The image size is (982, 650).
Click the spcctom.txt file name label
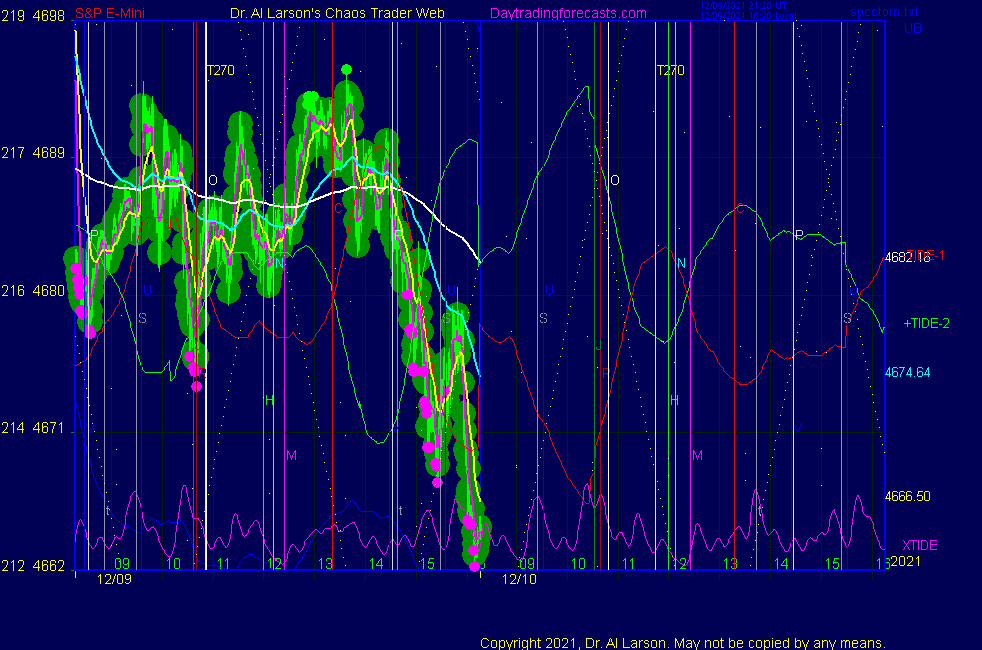(x=884, y=12)
